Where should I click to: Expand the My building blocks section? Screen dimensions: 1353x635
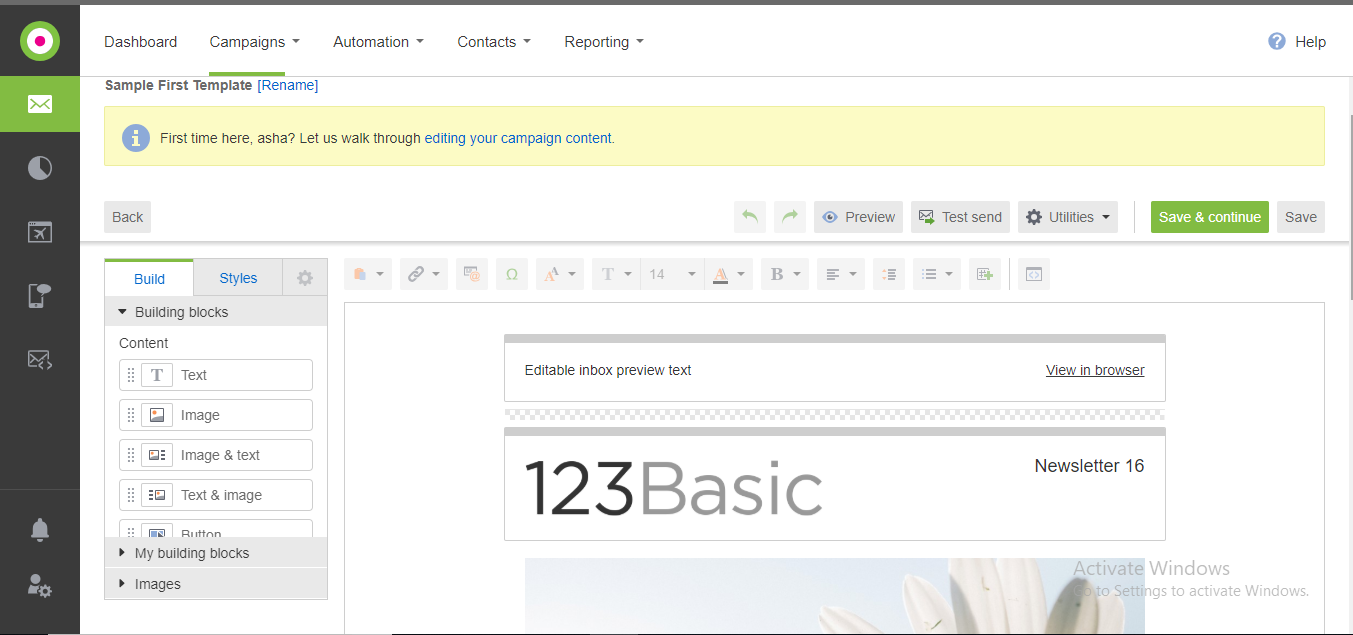(191, 553)
